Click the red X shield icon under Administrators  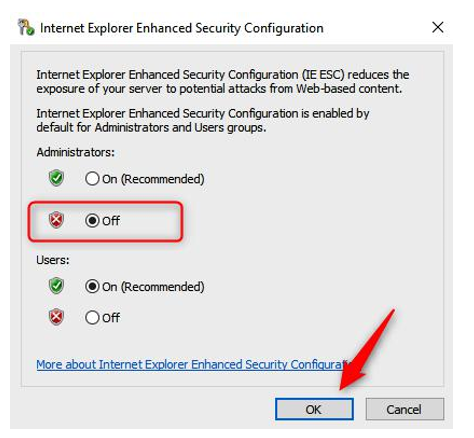click(x=56, y=220)
